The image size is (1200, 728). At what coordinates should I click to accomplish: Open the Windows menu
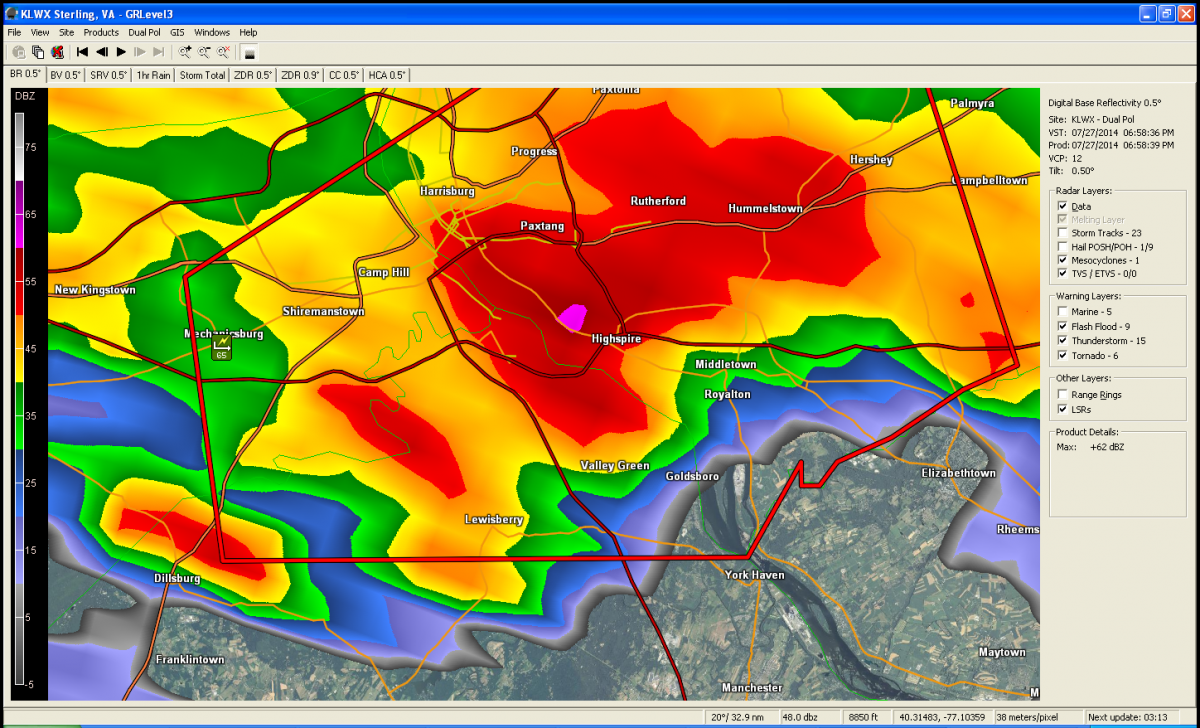tap(212, 33)
